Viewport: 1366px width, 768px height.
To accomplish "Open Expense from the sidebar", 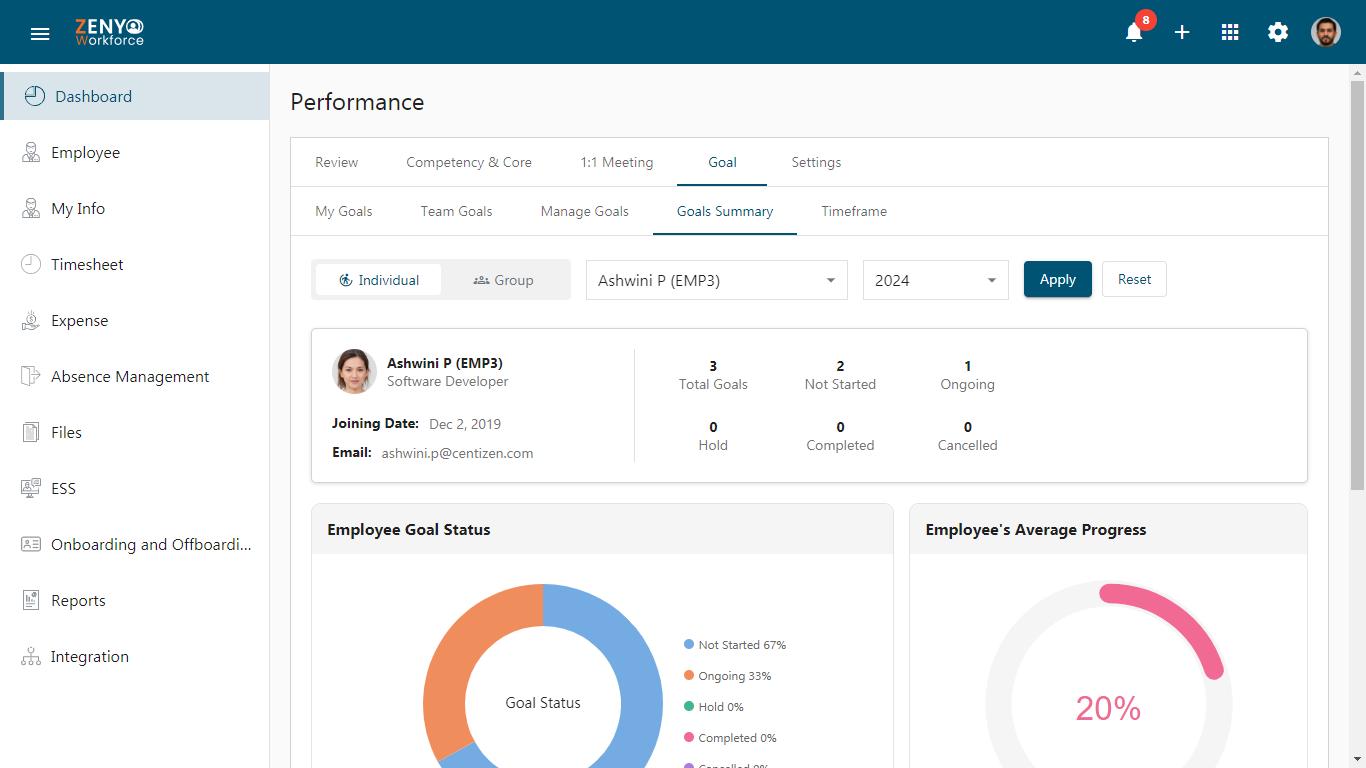I will click(x=135, y=320).
